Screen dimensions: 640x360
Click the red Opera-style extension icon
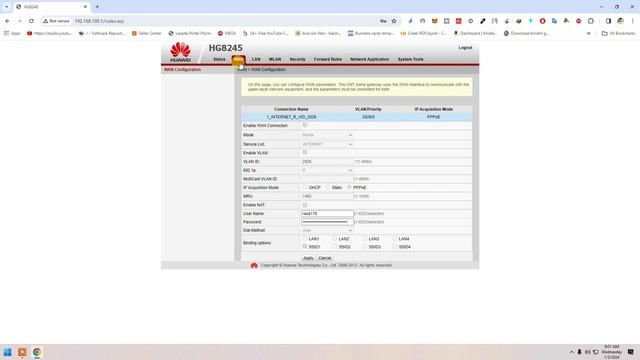(542, 21)
